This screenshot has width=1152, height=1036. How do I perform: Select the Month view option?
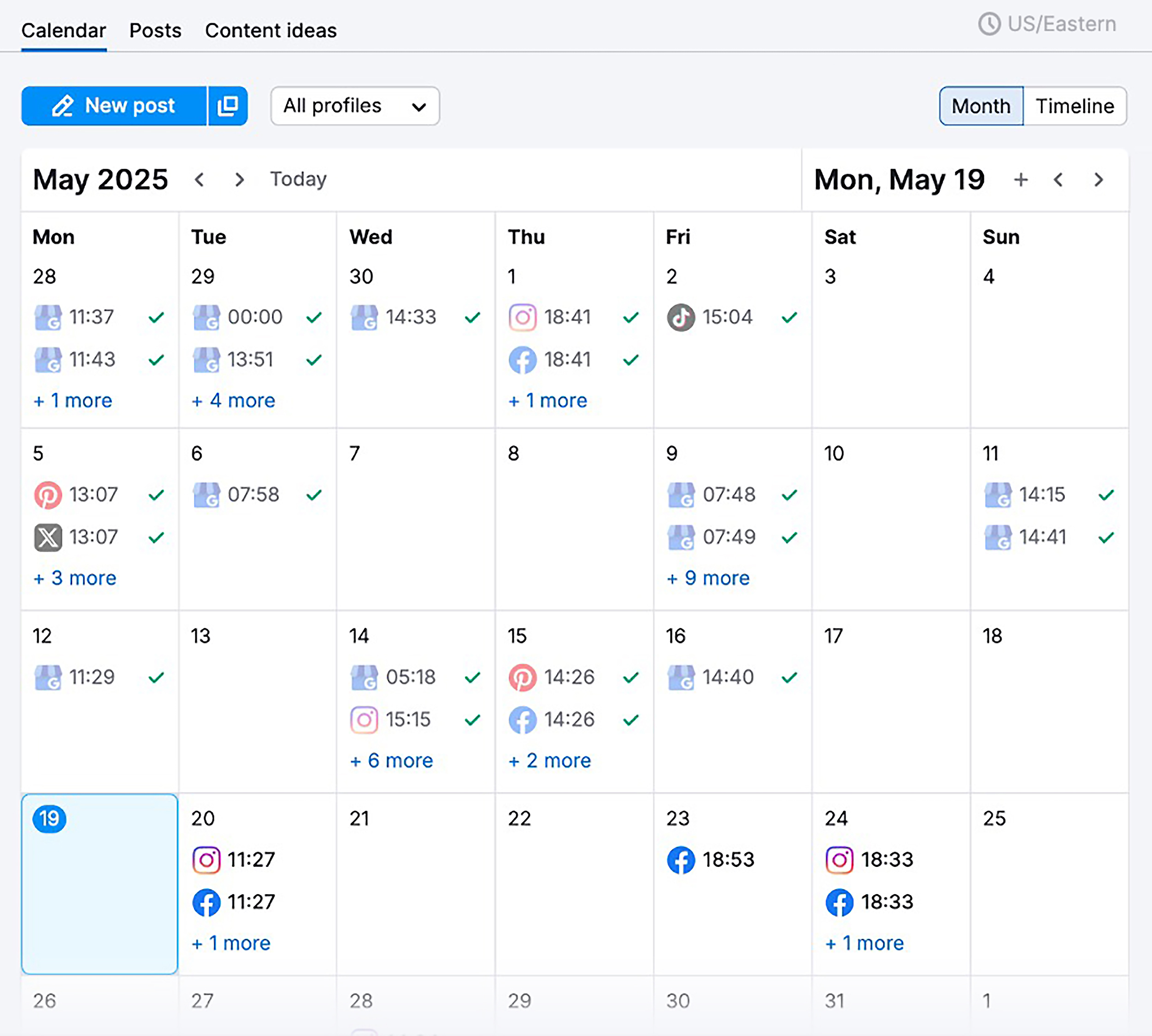tap(981, 106)
